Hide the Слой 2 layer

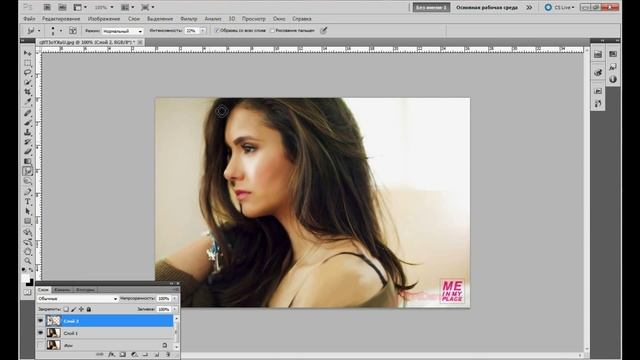(40, 321)
